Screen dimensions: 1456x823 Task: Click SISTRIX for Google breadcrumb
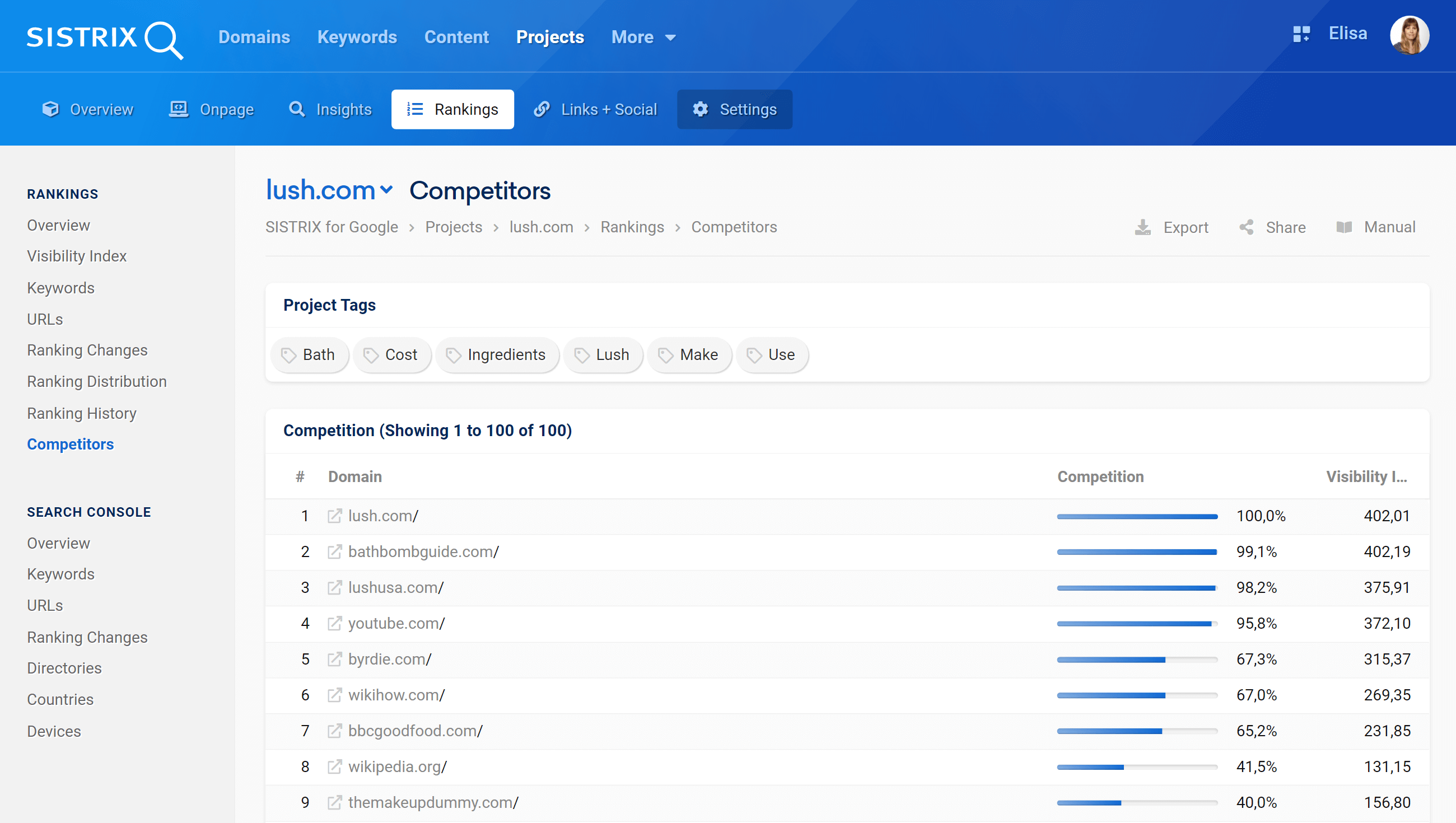(x=332, y=227)
